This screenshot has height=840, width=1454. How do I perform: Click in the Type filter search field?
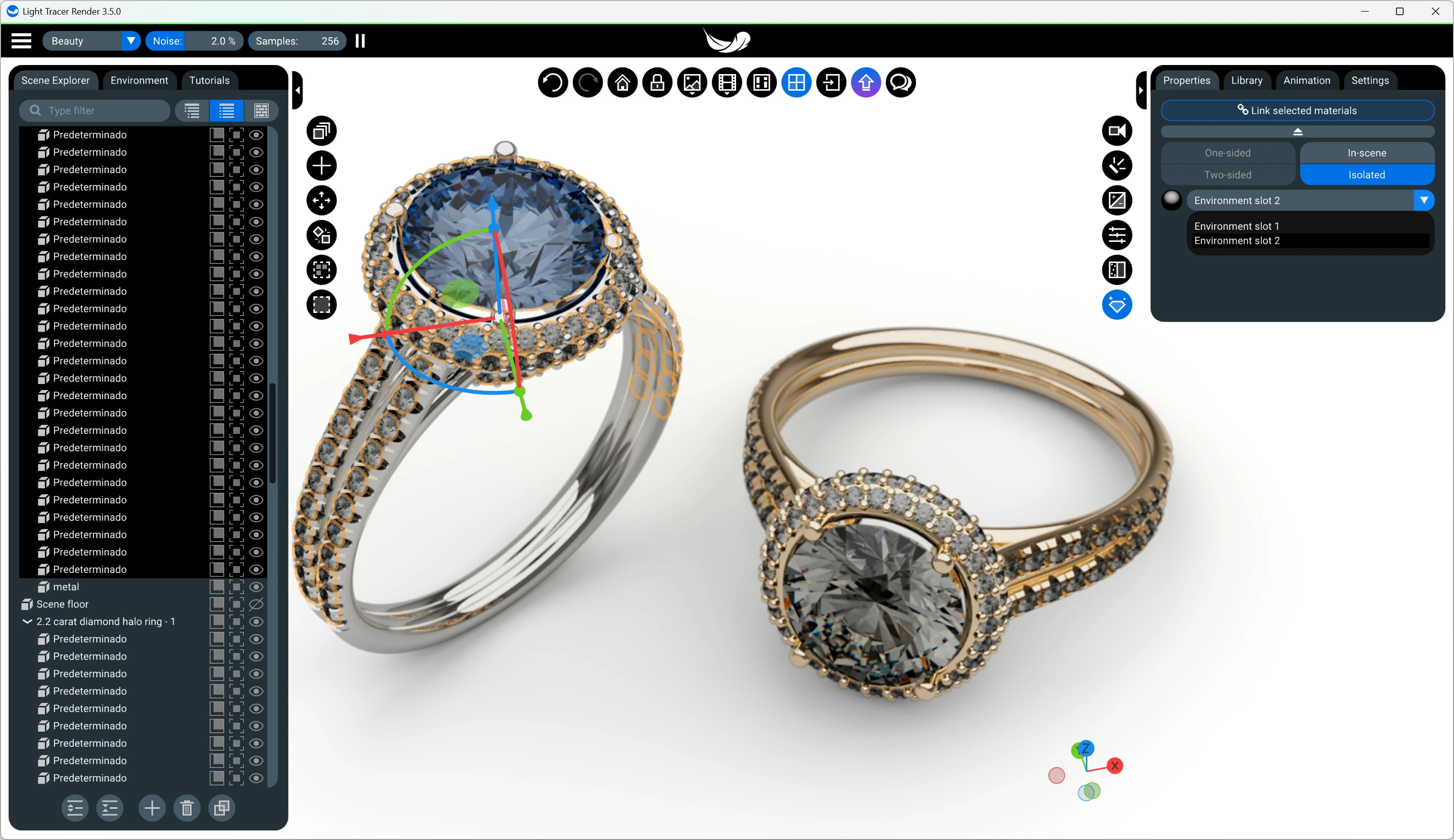[x=95, y=111]
